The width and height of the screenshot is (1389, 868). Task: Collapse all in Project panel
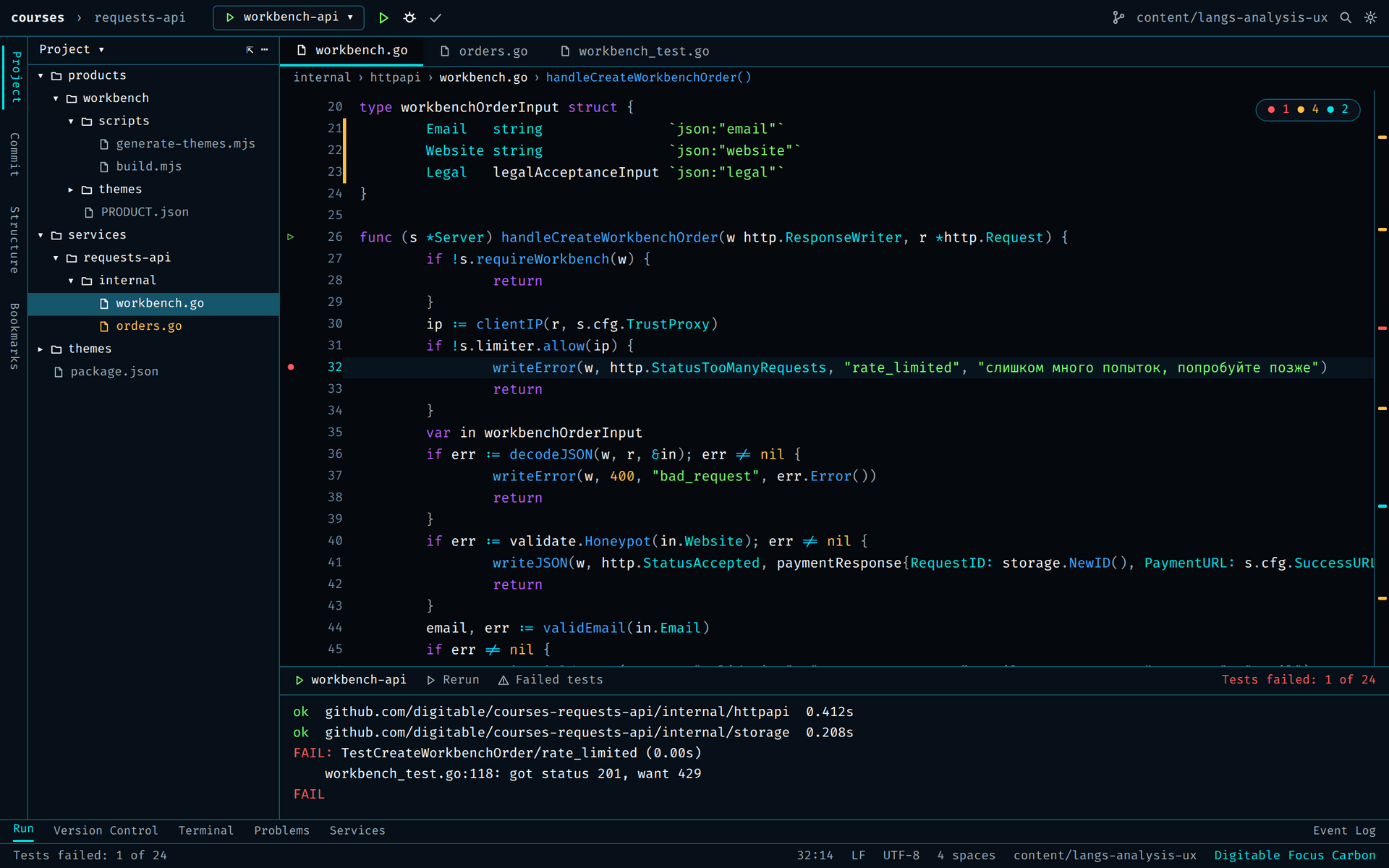[x=250, y=49]
